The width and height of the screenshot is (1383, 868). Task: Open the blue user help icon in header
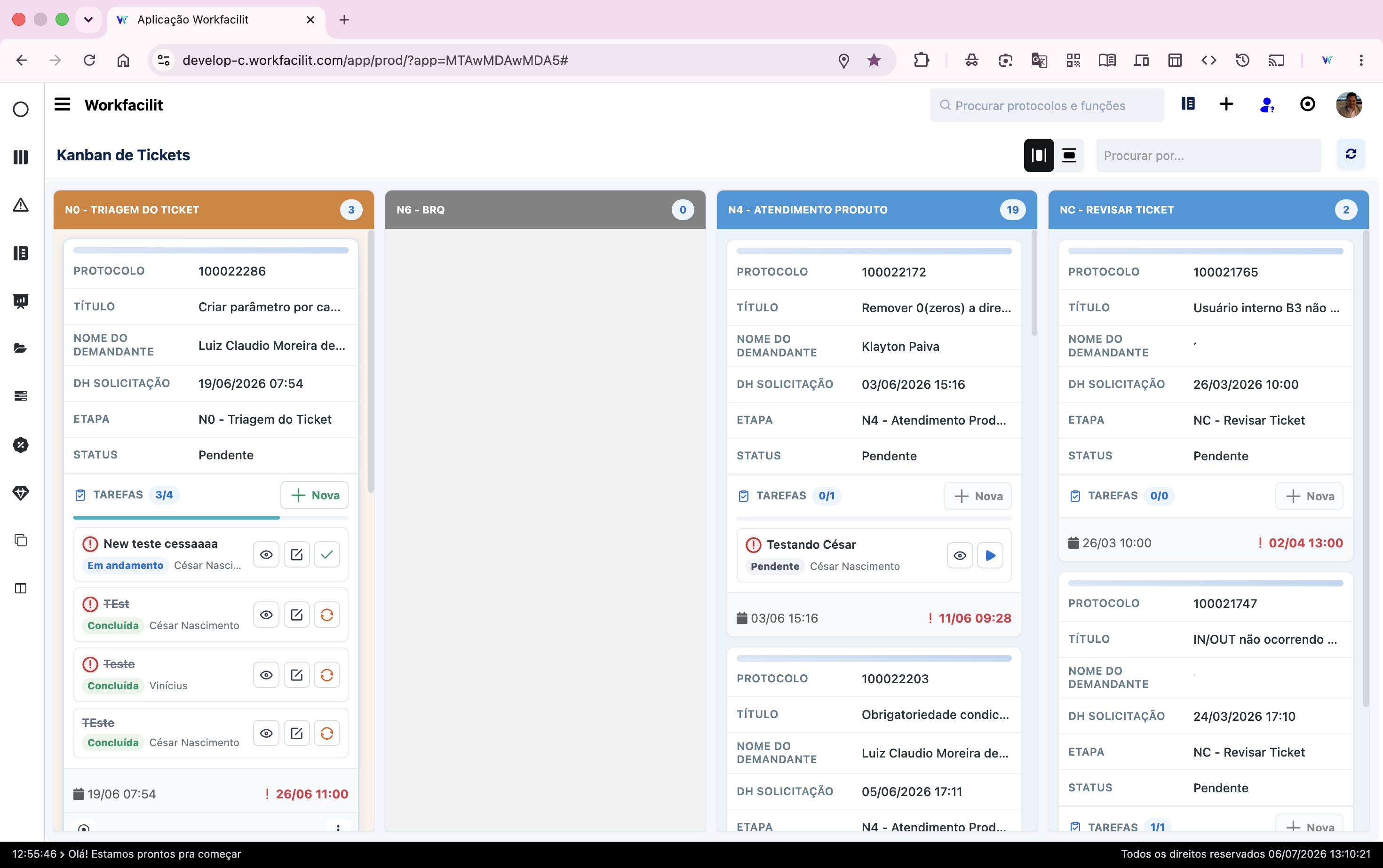point(1266,104)
